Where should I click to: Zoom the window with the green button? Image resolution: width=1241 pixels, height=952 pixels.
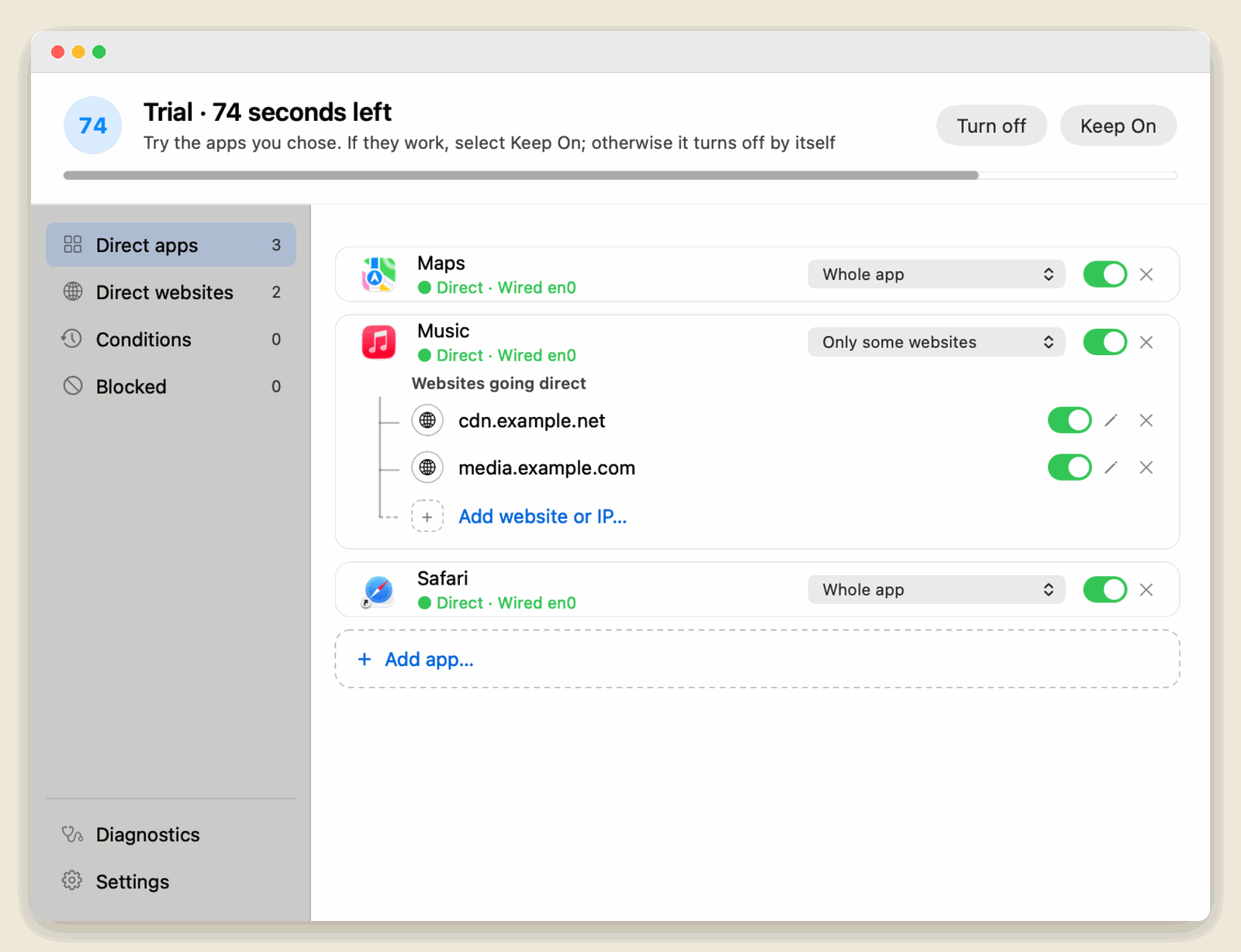tap(99, 52)
